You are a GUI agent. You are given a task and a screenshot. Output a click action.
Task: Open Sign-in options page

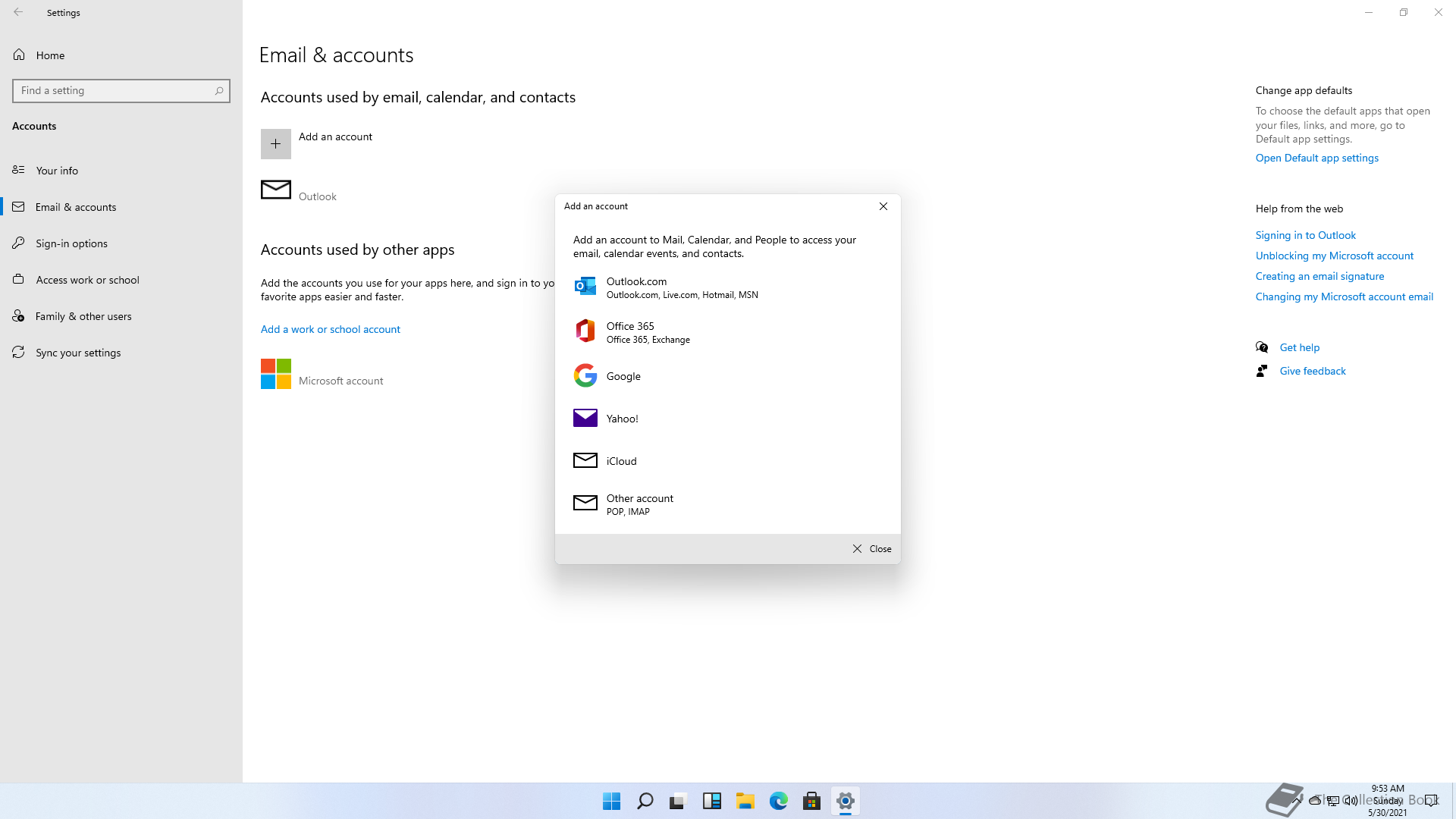point(121,243)
